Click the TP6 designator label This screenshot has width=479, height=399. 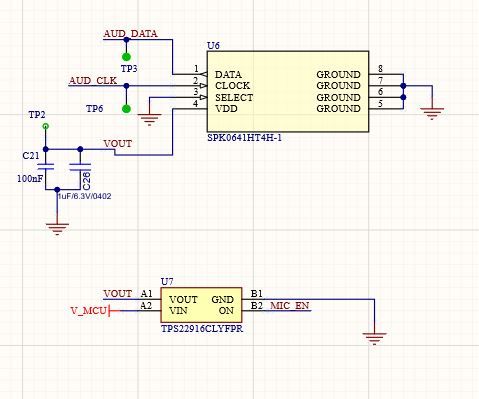point(95,109)
